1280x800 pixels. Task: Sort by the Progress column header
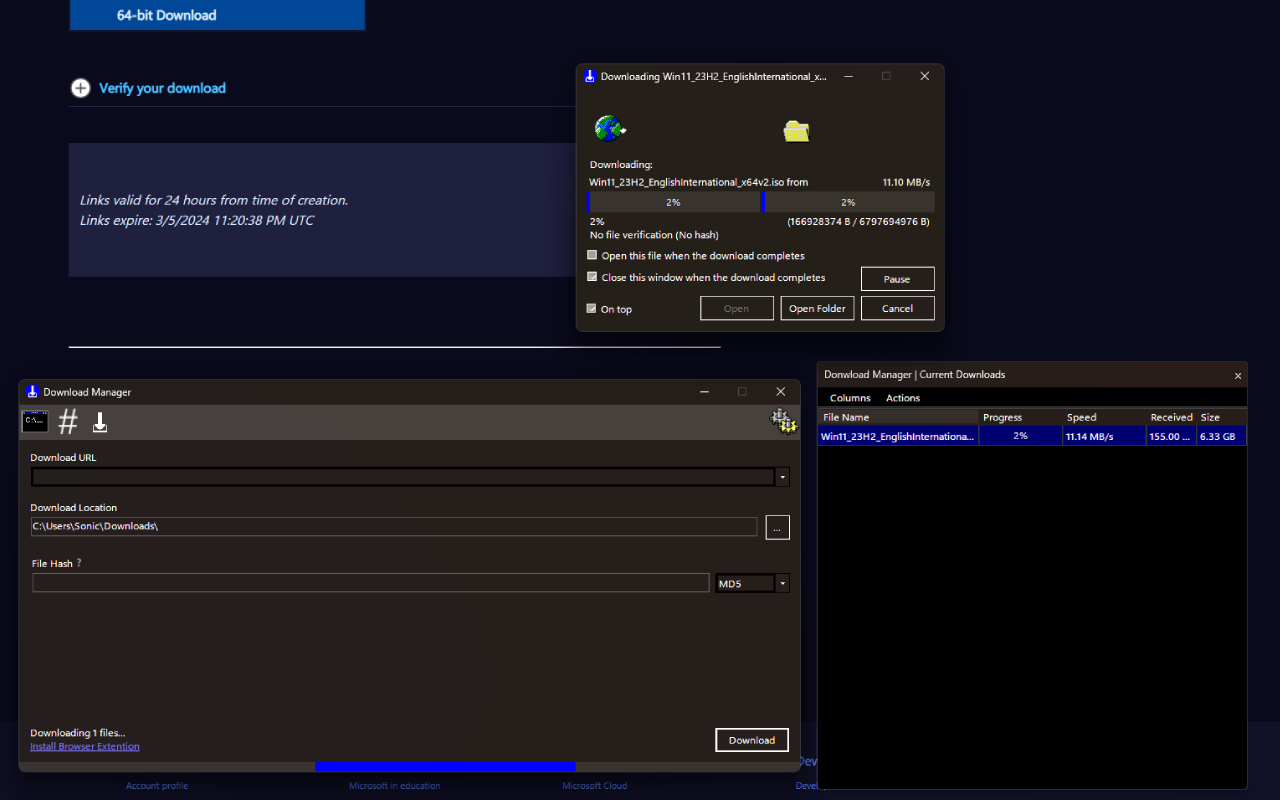[x=1020, y=417]
